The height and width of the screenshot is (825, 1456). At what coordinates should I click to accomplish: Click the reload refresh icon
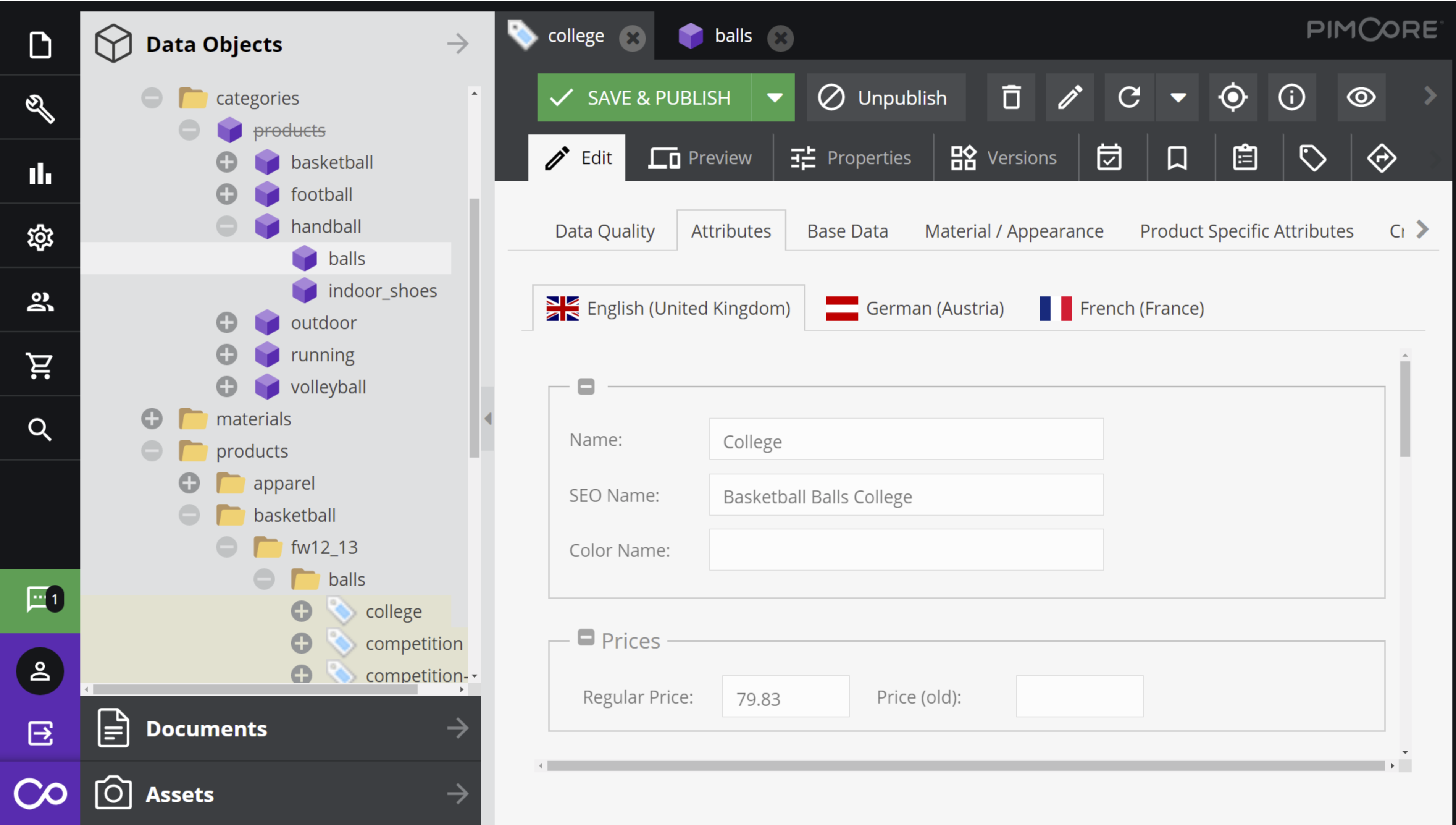(x=1129, y=97)
